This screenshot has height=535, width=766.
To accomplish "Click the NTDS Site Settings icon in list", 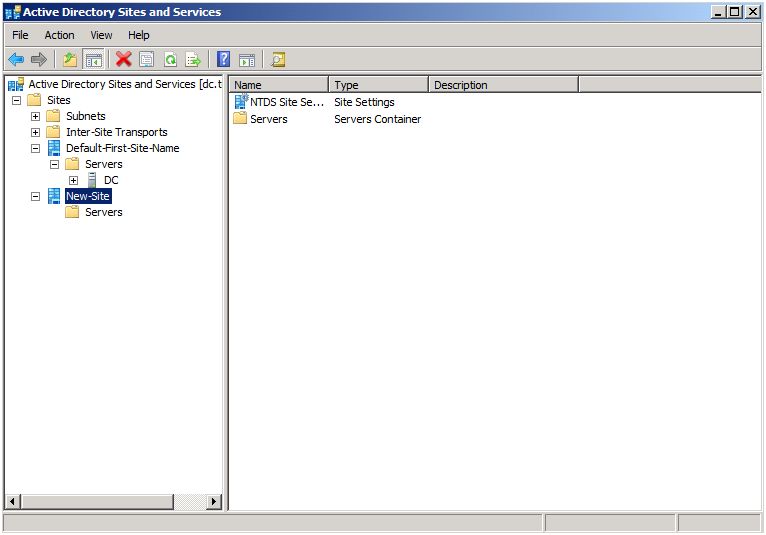I will click(x=241, y=102).
